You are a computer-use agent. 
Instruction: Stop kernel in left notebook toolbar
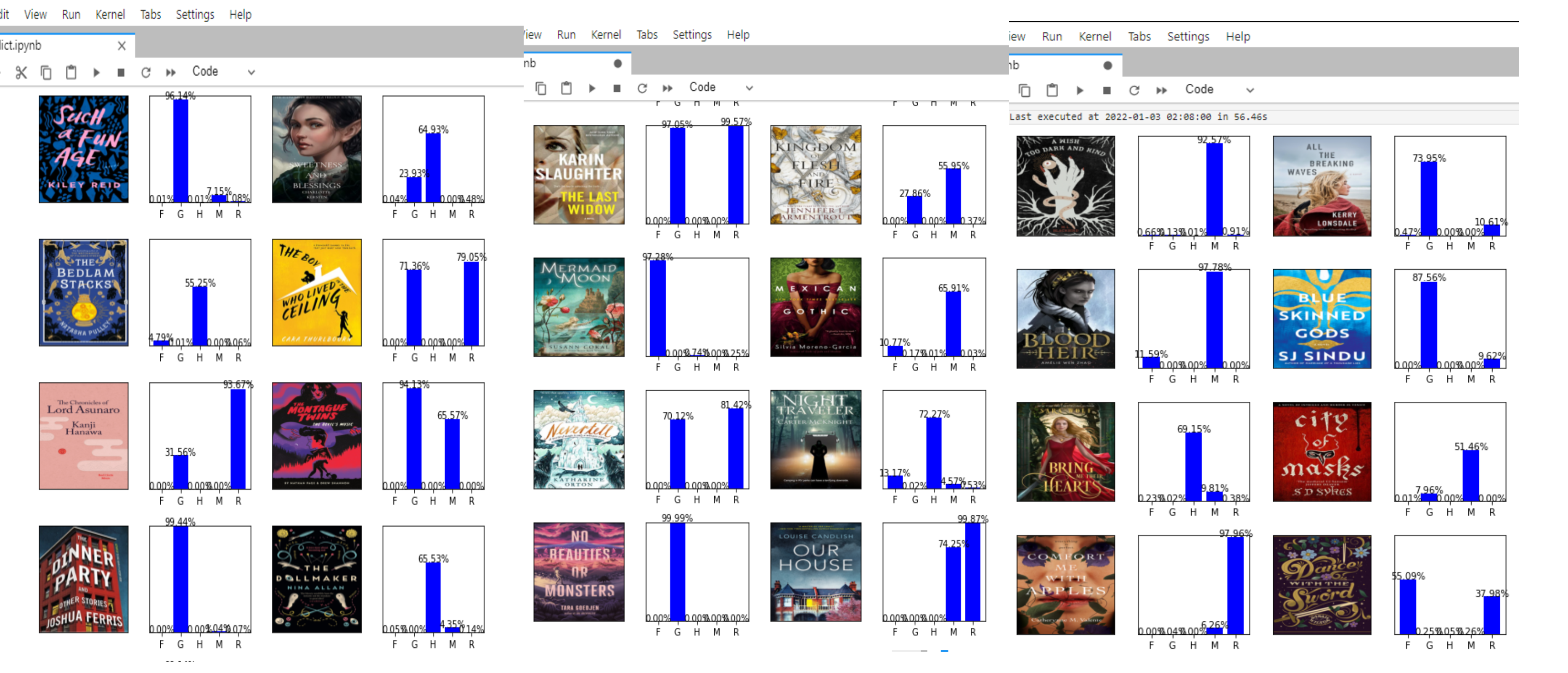coord(121,72)
